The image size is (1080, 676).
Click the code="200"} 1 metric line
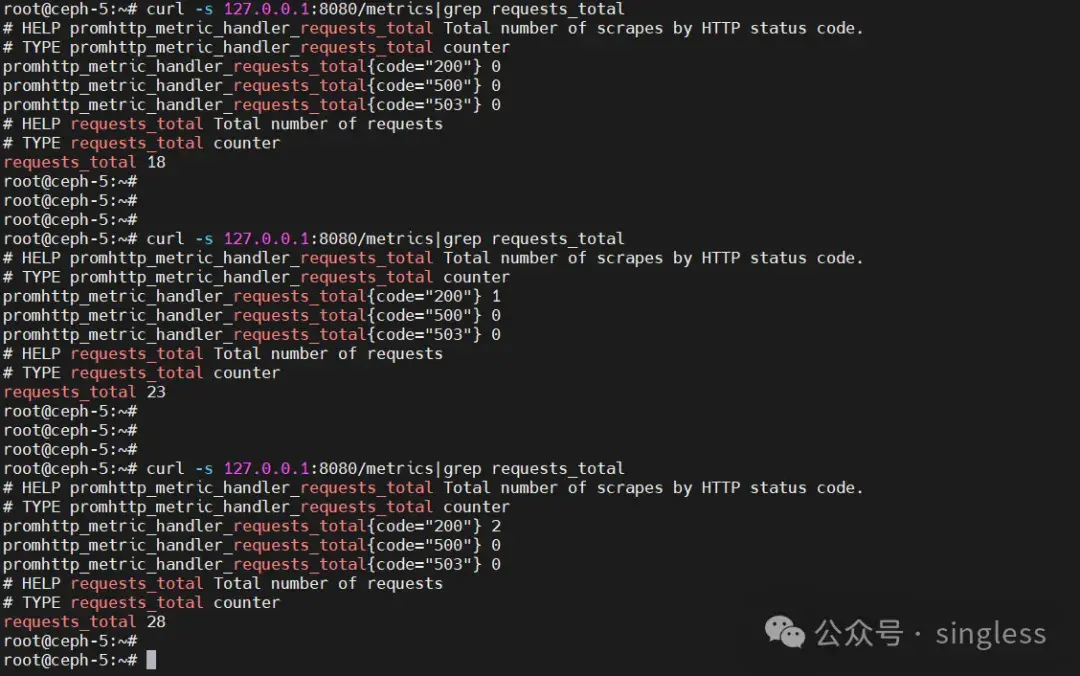[x=250, y=296]
